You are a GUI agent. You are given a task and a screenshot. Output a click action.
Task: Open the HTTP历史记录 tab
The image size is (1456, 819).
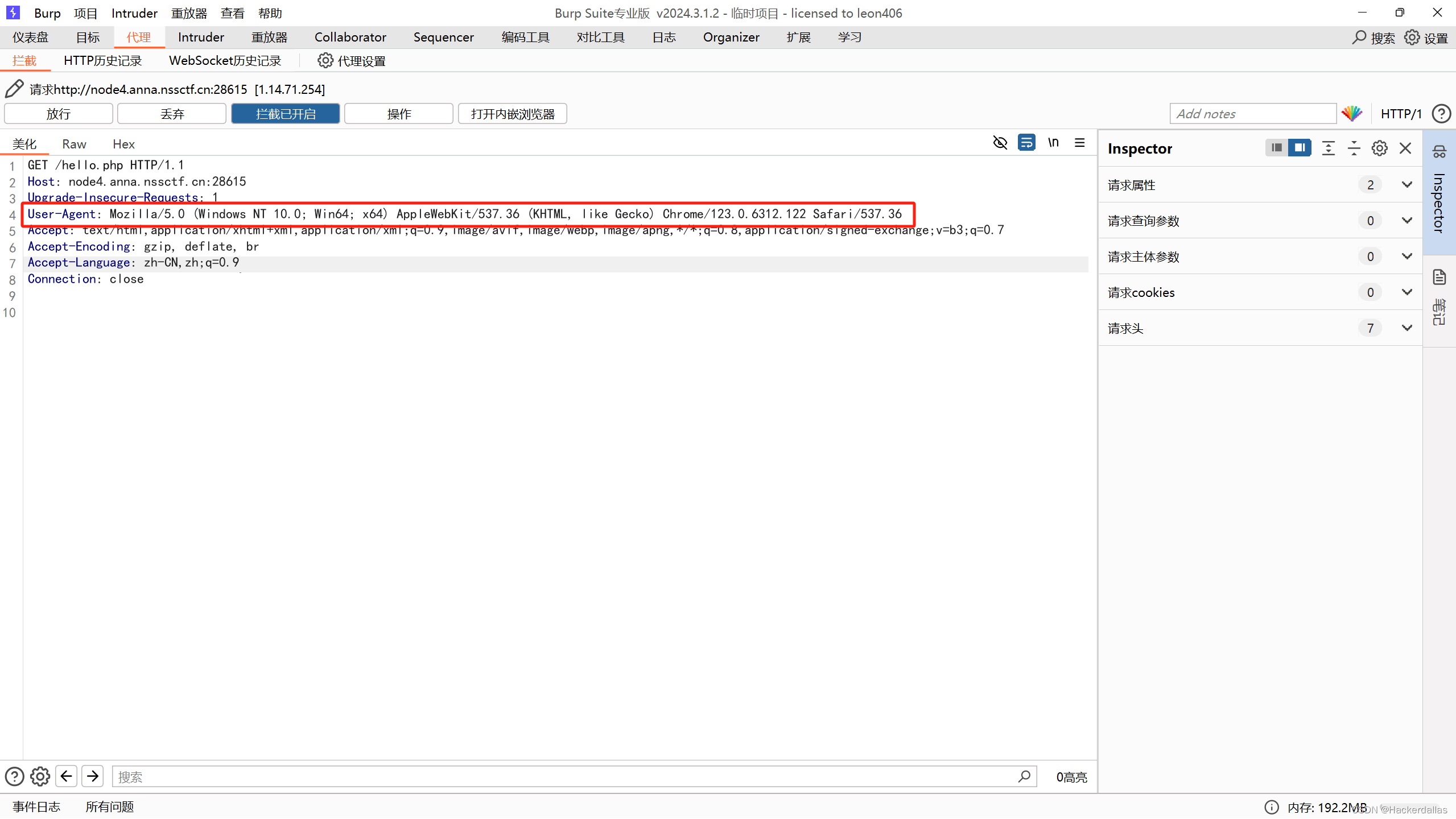pyautogui.click(x=102, y=61)
